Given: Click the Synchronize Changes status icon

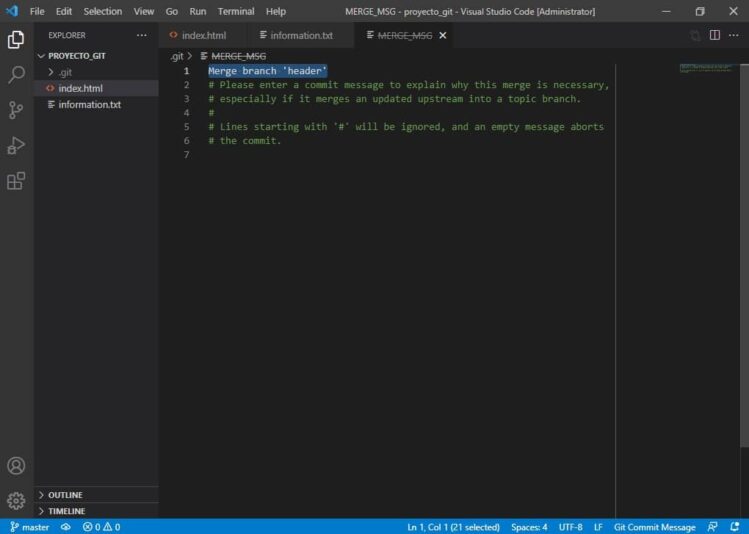Looking at the screenshot, I should pyautogui.click(x=66, y=526).
